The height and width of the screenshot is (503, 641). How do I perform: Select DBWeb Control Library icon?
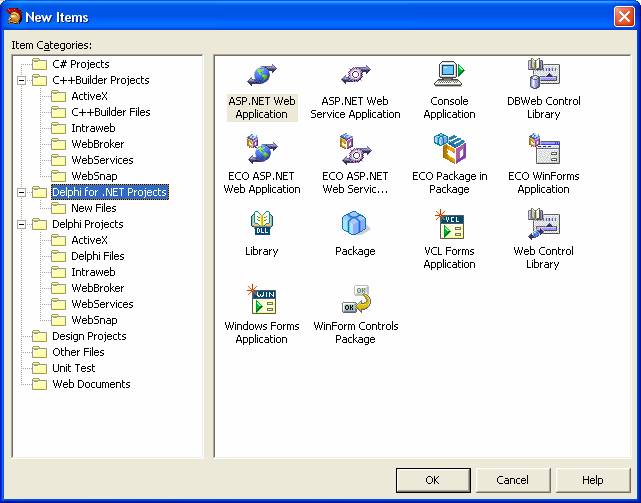pos(543,74)
